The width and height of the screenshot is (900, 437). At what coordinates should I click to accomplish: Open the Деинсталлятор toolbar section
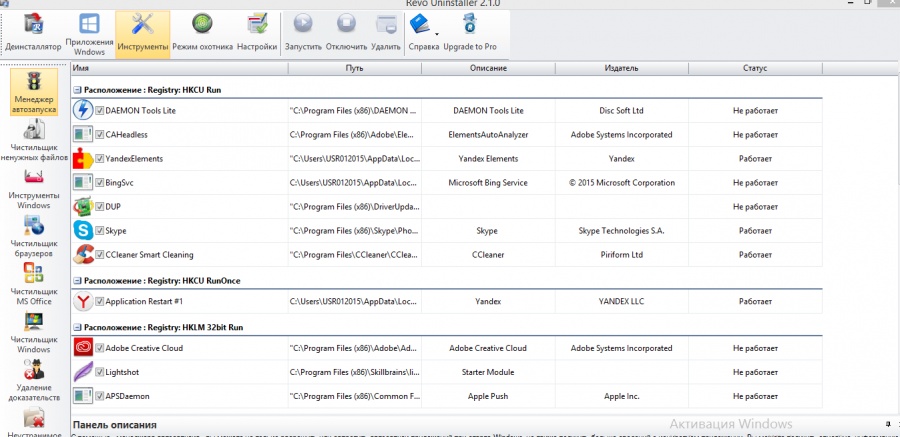33,34
